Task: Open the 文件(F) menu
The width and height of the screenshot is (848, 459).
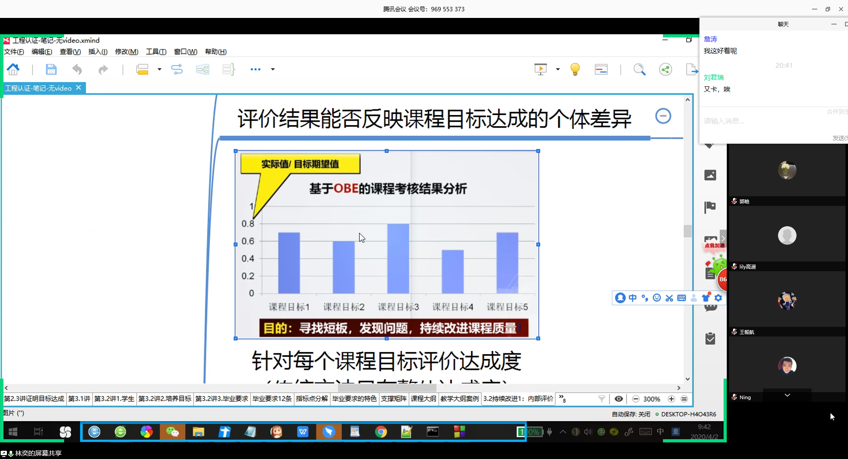Action: click(14, 52)
